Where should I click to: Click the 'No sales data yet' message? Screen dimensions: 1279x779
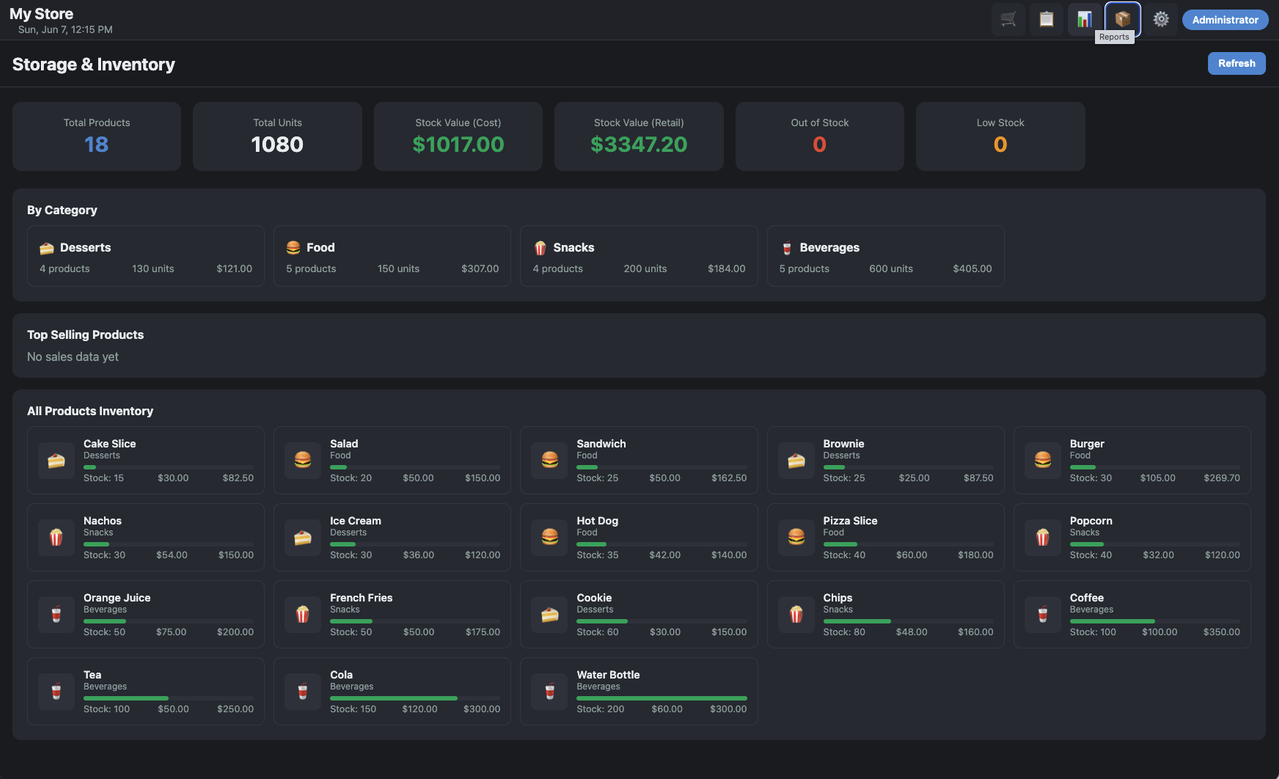pyautogui.click(x=73, y=357)
